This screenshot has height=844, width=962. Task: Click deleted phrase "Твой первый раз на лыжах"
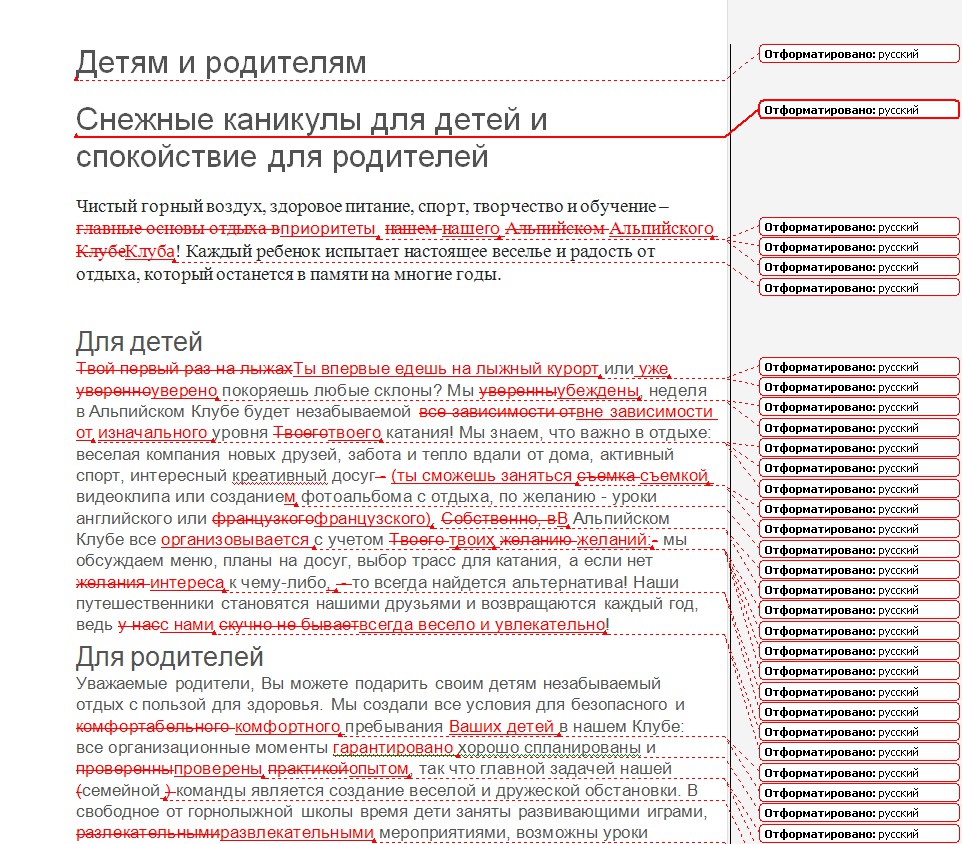pyautogui.click(x=184, y=369)
